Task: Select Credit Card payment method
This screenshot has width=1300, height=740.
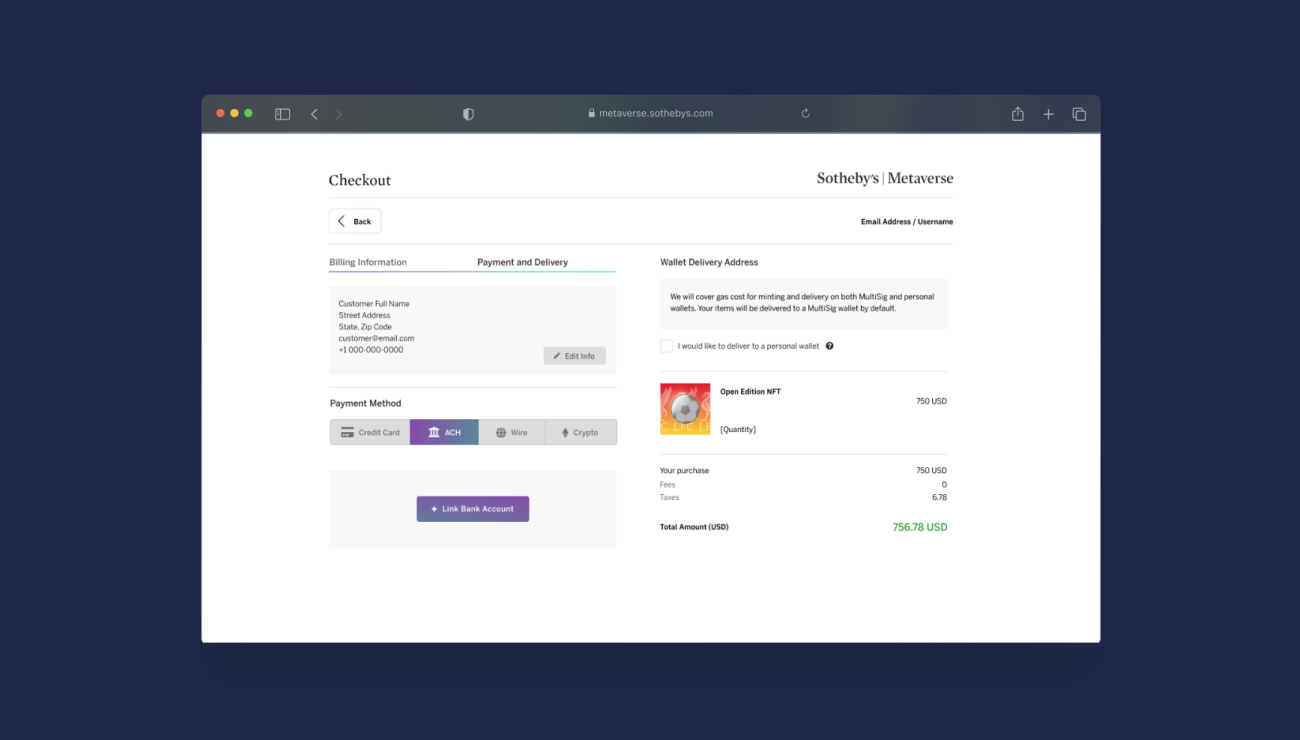Action: tap(370, 432)
